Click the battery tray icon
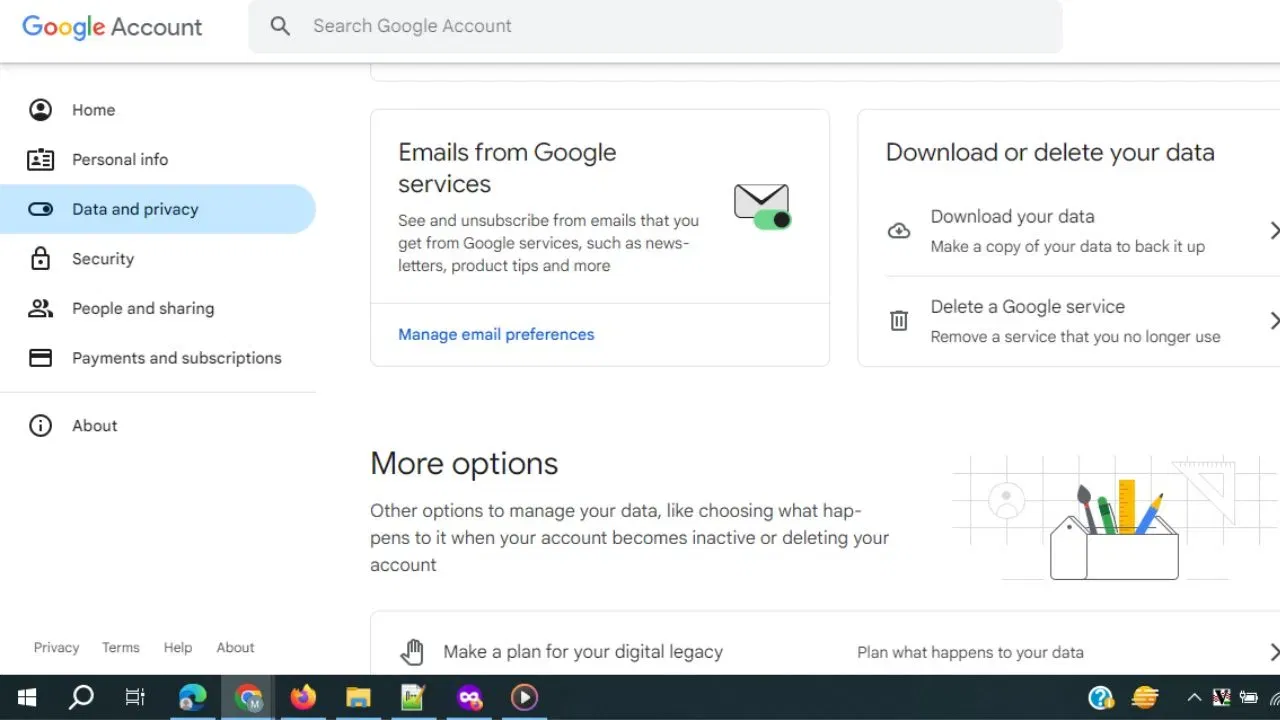 pos(1248,697)
